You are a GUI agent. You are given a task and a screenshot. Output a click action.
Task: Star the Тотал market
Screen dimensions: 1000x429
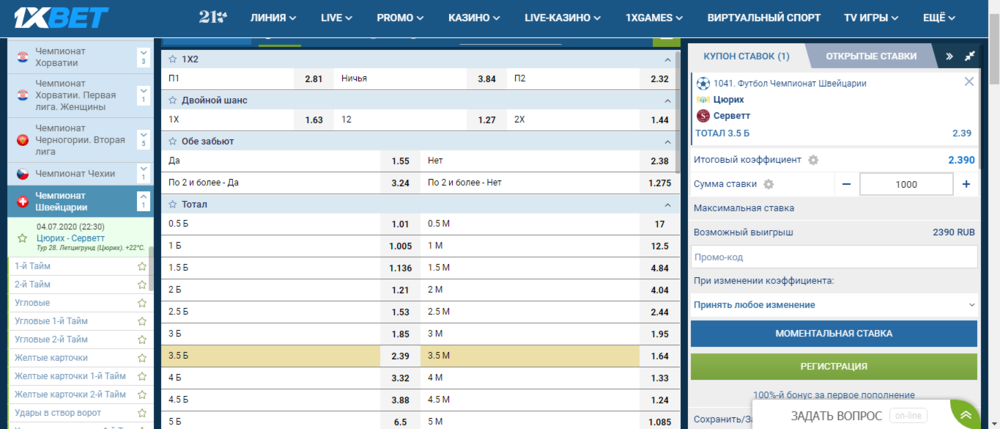tap(172, 205)
